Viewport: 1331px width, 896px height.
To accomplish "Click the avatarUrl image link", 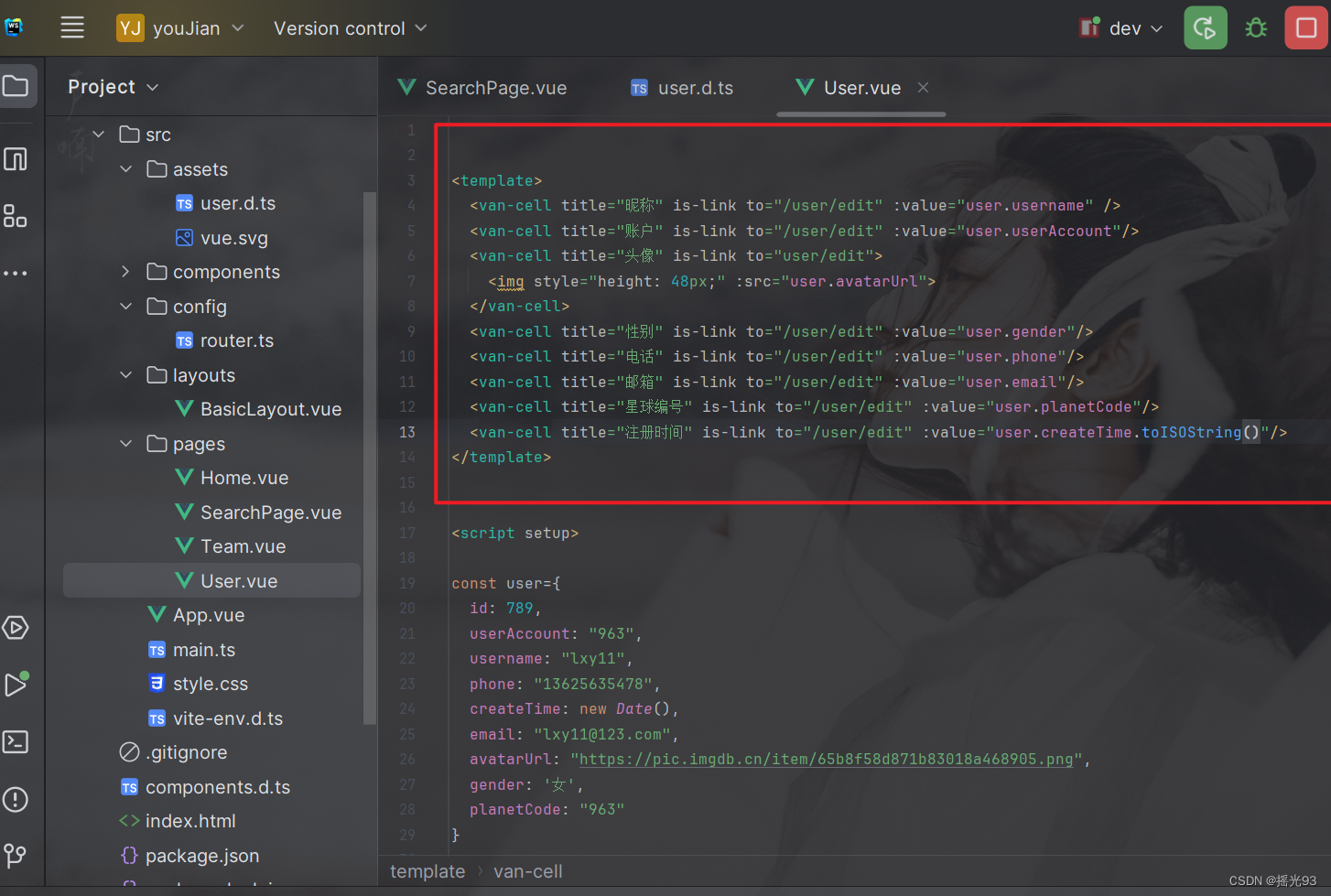I will click(826, 759).
